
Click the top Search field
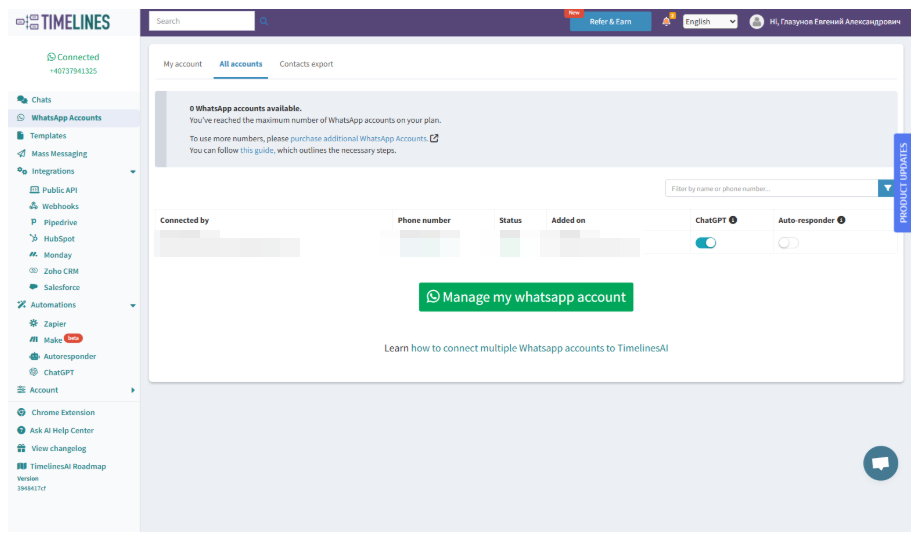click(x=202, y=21)
